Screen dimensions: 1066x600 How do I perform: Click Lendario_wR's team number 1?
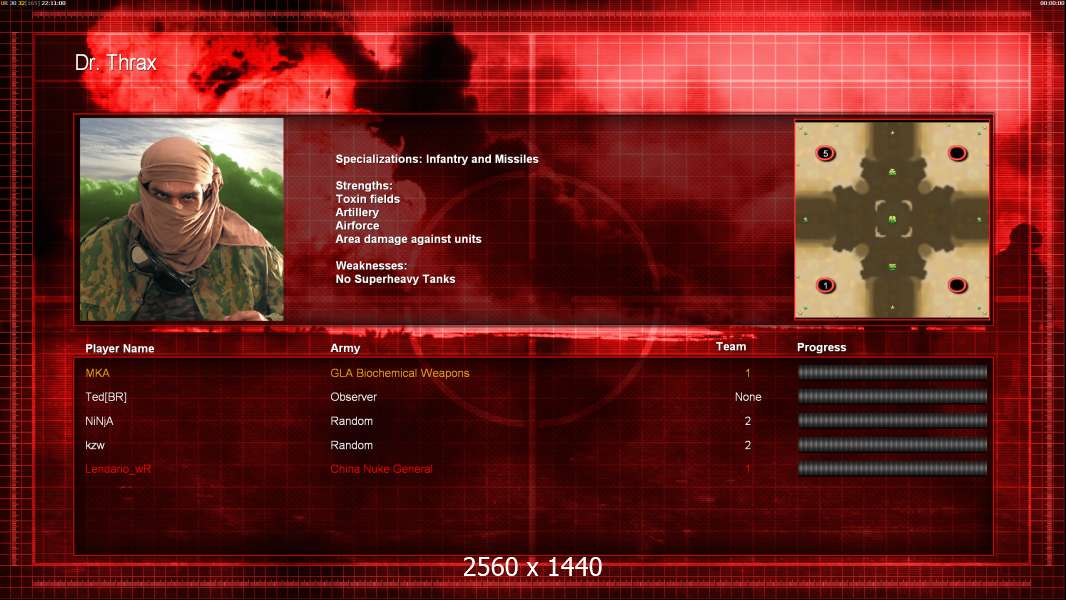(748, 469)
